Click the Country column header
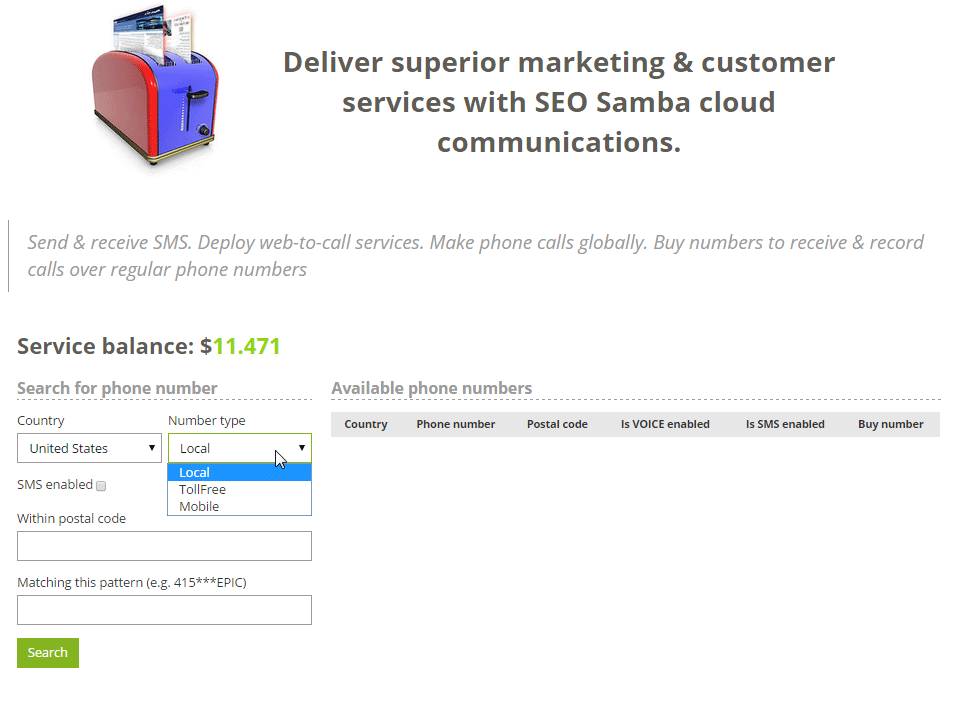Image resolution: width=956 pixels, height=702 pixels. tap(365, 424)
